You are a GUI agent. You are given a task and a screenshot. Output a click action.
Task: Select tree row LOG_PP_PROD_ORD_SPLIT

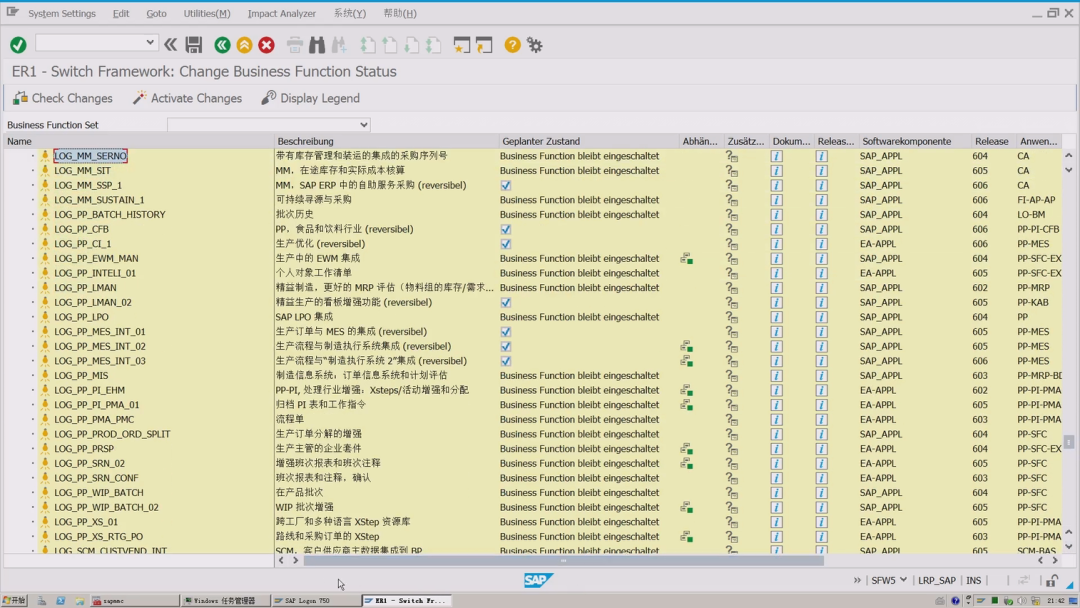pyautogui.click(x=112, y=434)
